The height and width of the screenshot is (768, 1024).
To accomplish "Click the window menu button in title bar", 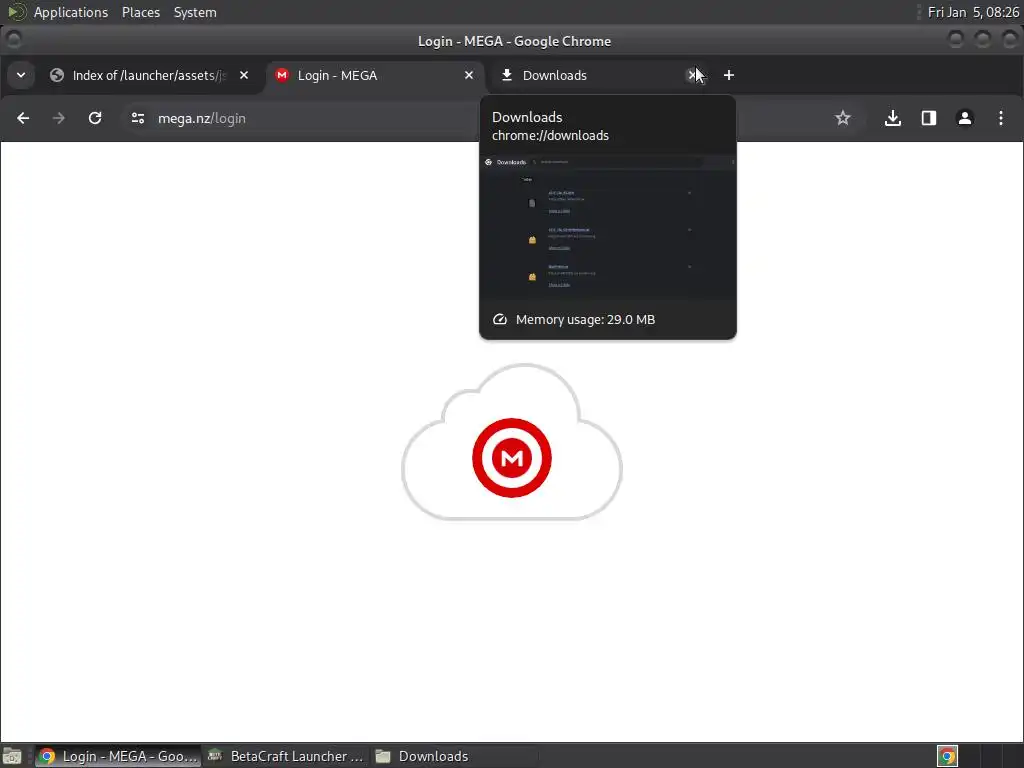I will pos(13,40).
